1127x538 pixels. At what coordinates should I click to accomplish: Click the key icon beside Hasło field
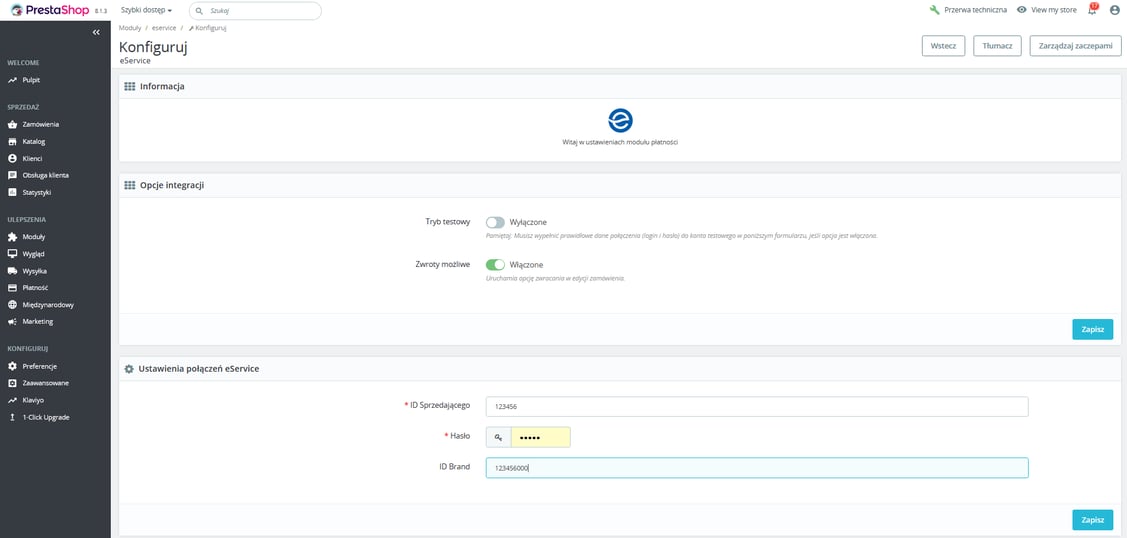tap(498, 437)
